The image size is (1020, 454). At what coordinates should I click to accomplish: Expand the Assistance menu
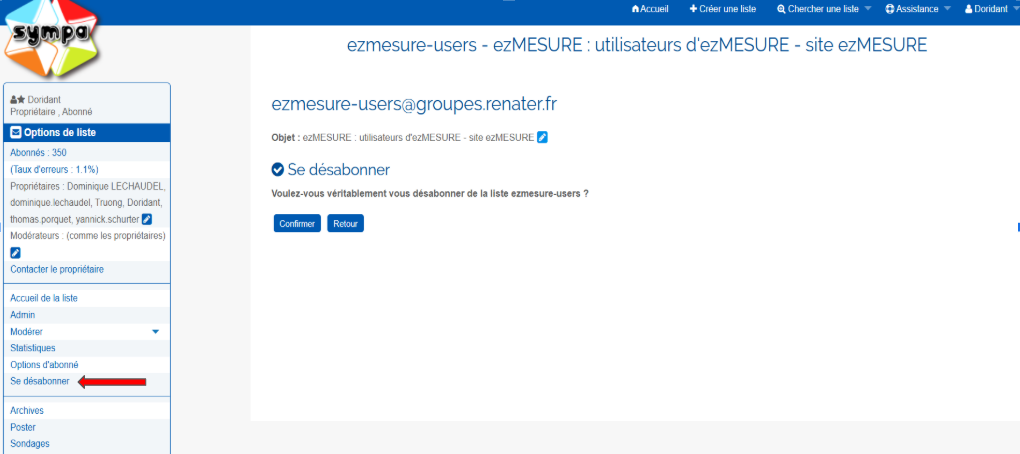point(918,9)
